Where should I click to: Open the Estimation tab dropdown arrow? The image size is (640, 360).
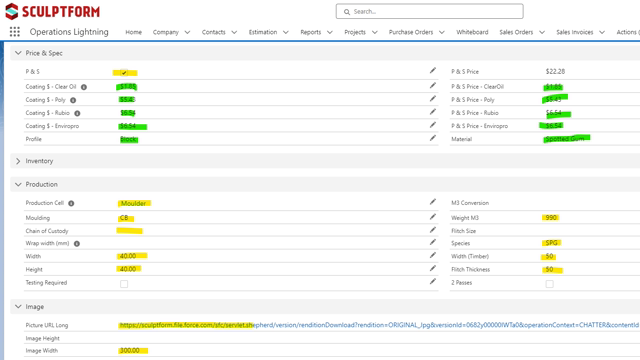click(x=286, y=32)
